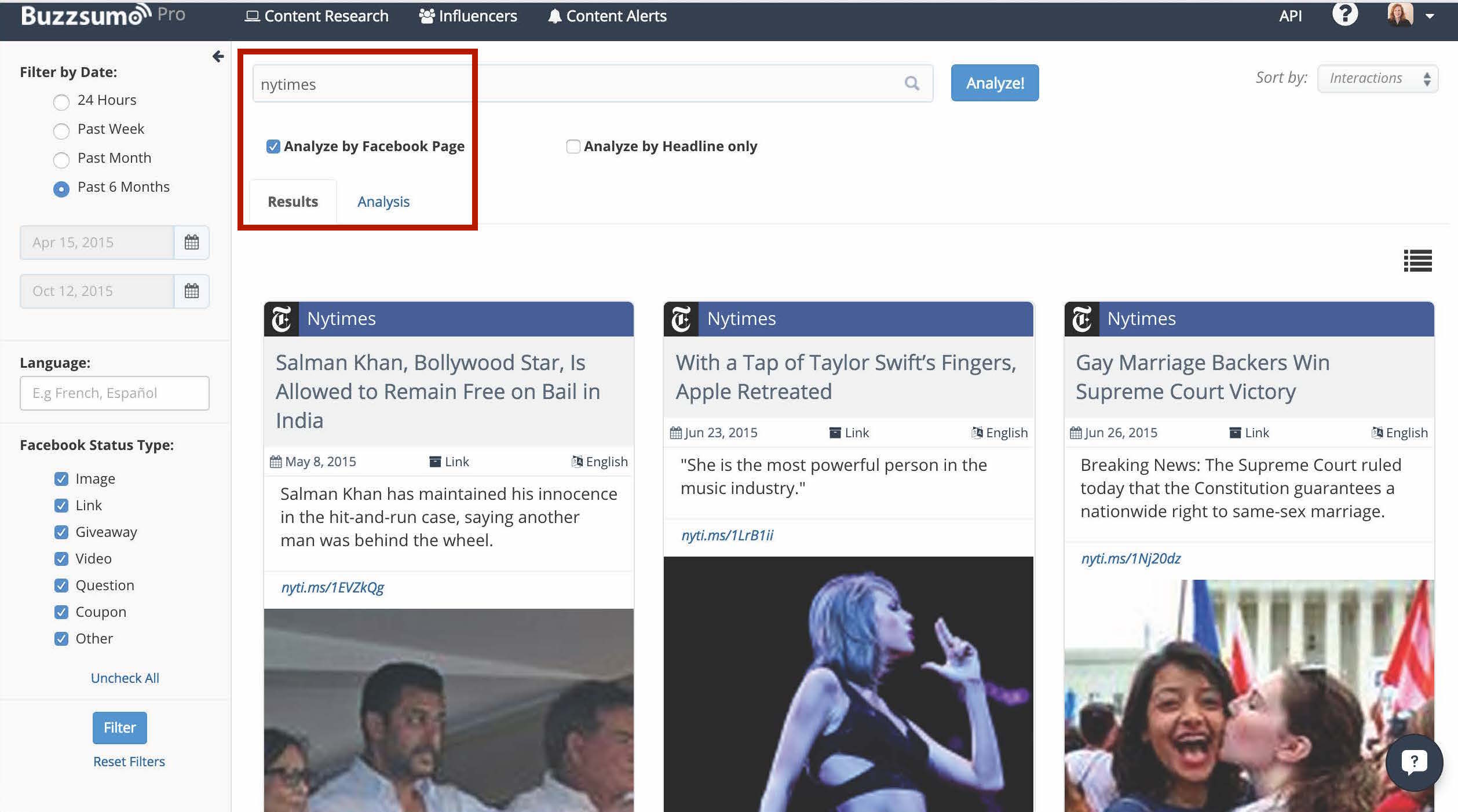Open the help question mark in header

[1344, 14]
